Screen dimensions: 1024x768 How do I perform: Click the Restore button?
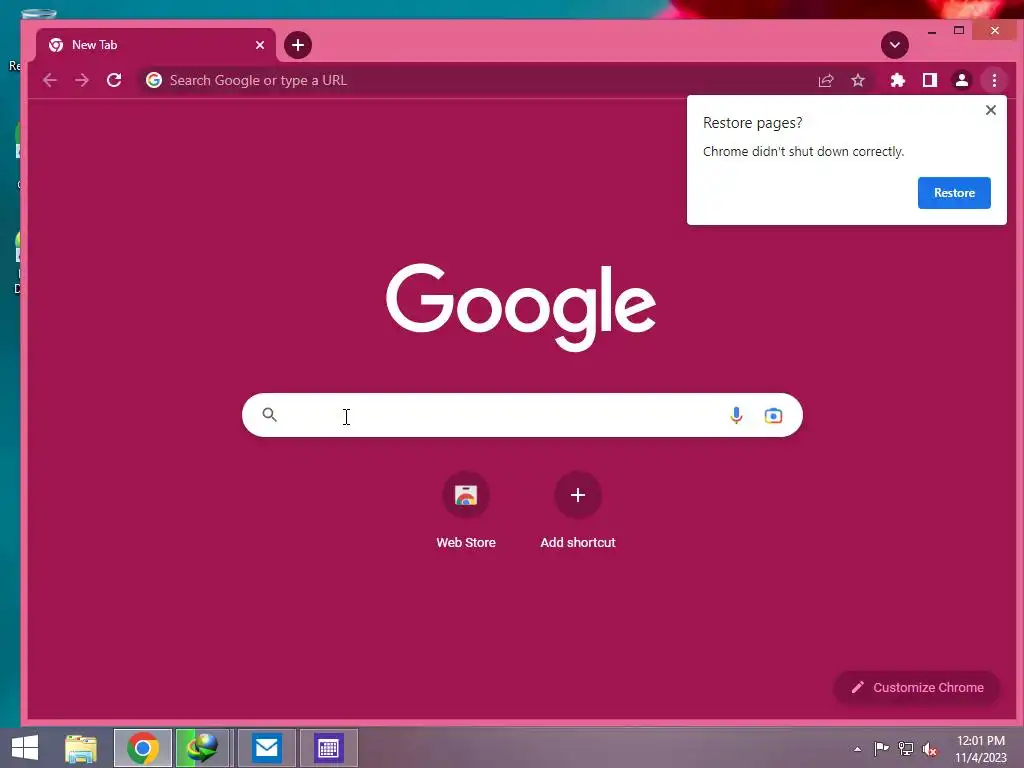[954, 193]
